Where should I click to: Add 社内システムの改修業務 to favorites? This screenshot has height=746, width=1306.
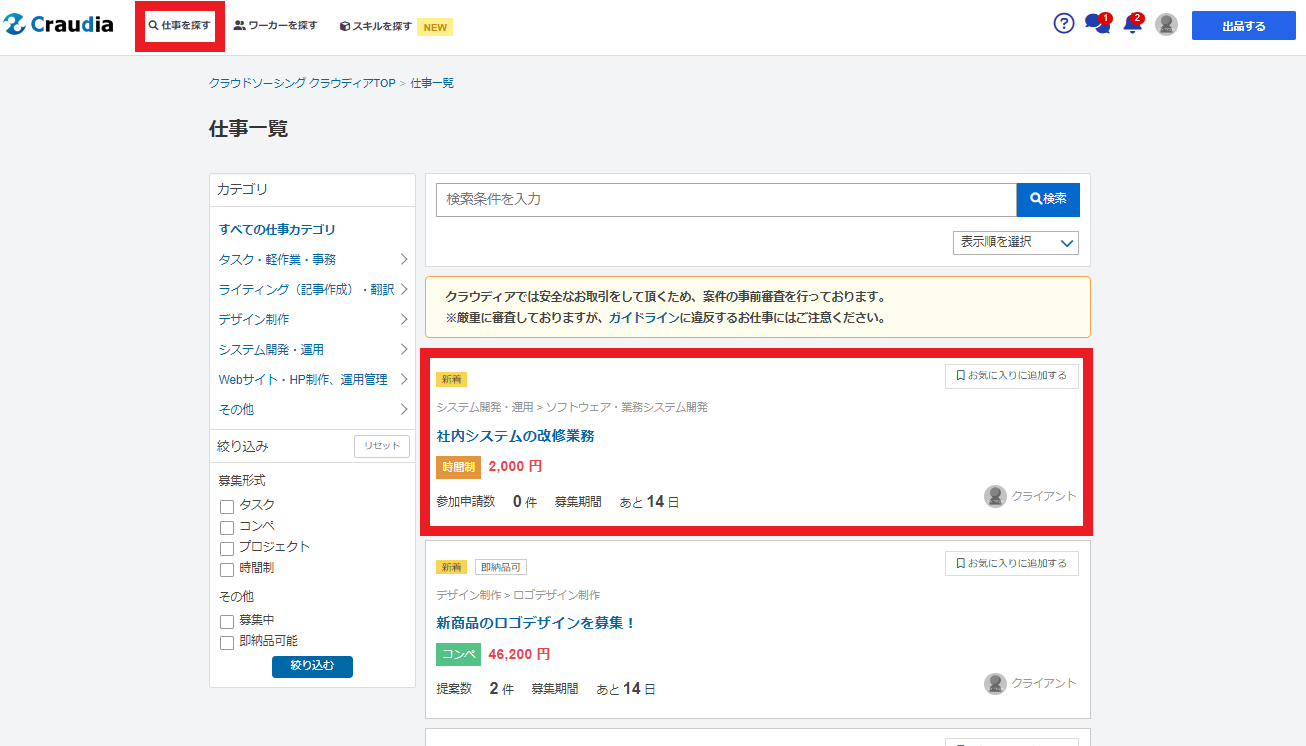click(x=1011, y=376)
